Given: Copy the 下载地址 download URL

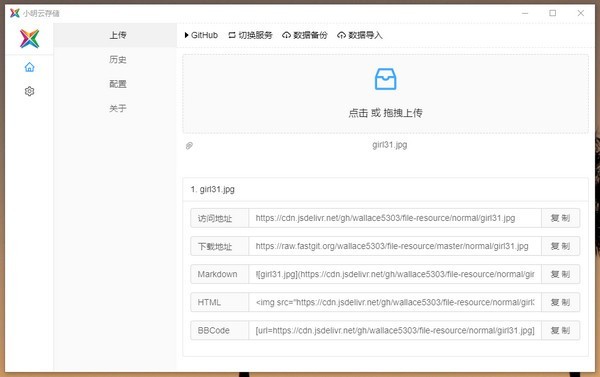Looking at the screenshot, I should [x=561, y=246].
